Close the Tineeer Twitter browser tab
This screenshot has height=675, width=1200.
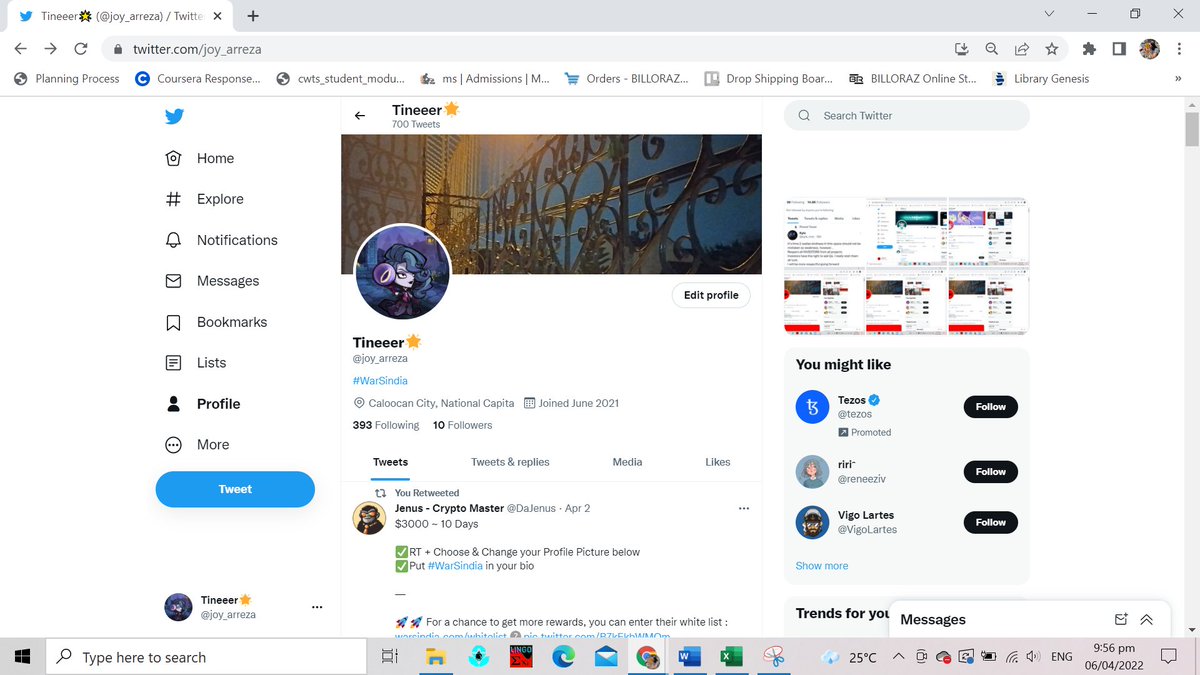coord(217,16)
